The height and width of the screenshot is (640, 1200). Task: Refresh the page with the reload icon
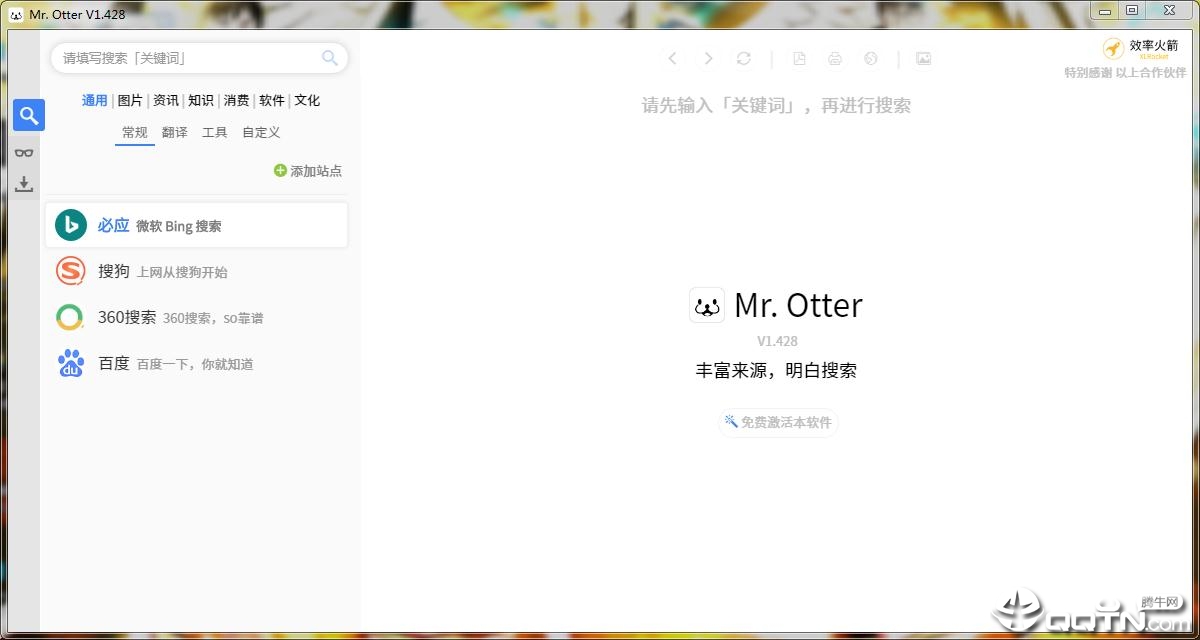click(x=743, y=59)
